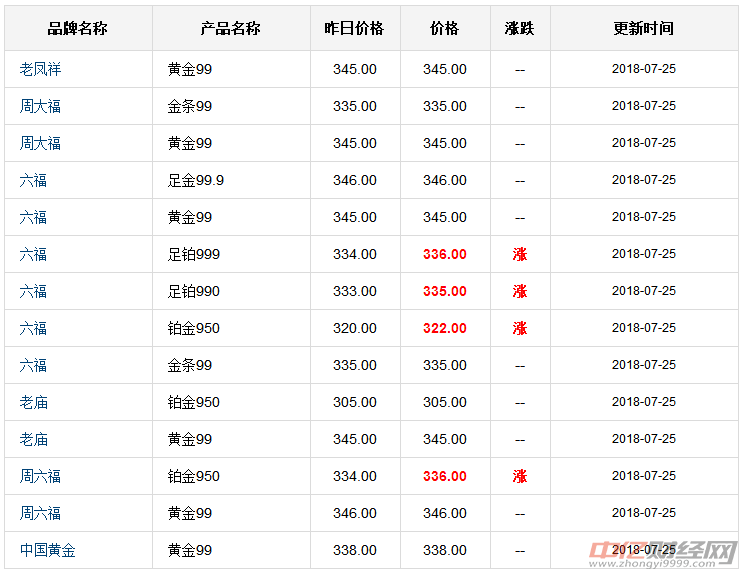
Task: Select 六福 link in the 铂金950 row
Action: (33, 328)
